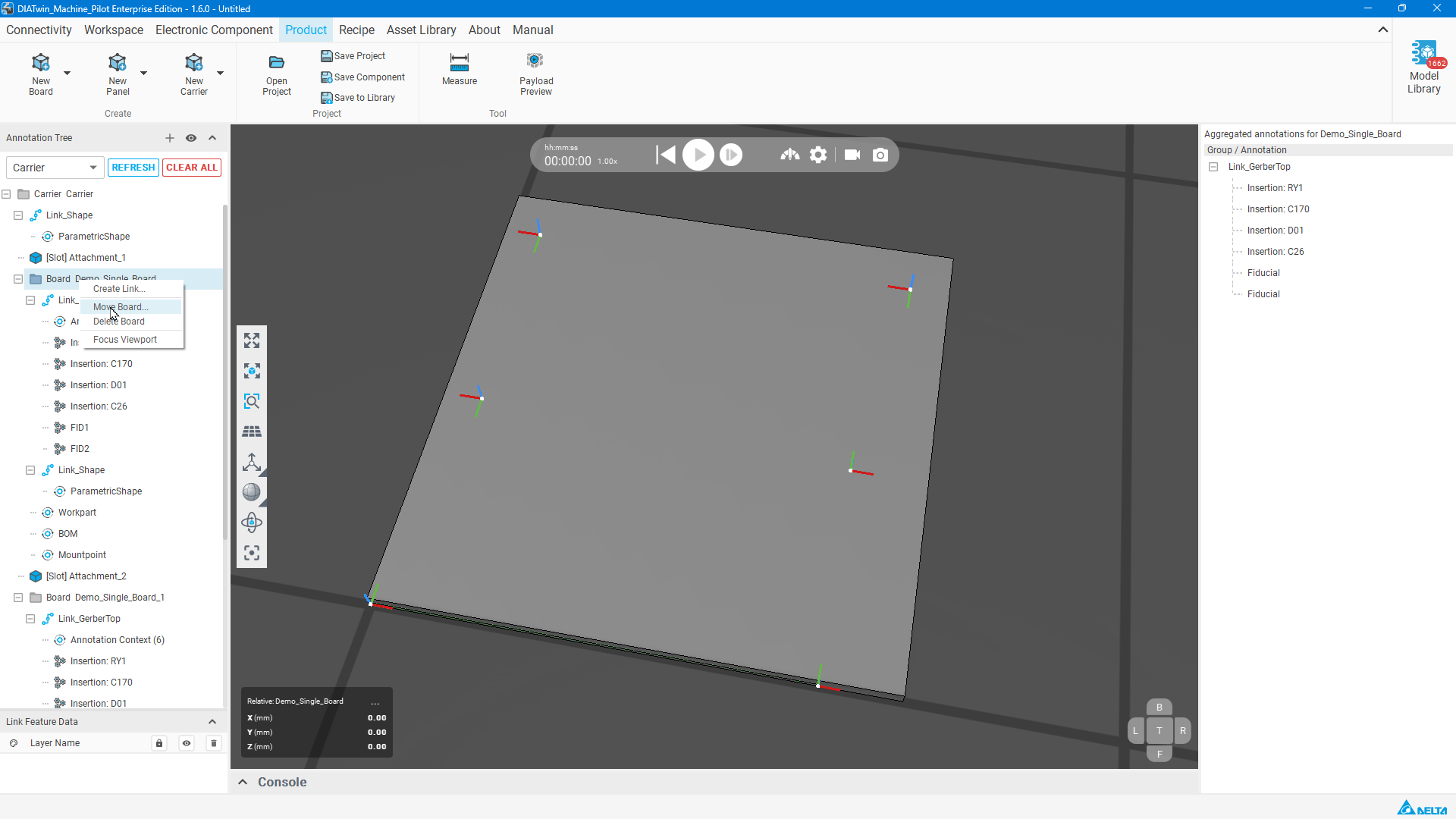The width and height of the screenshot is (1456, 819).
Task: Click the Annotation Tree vertical scrollbar
Action: click(225, 372)
